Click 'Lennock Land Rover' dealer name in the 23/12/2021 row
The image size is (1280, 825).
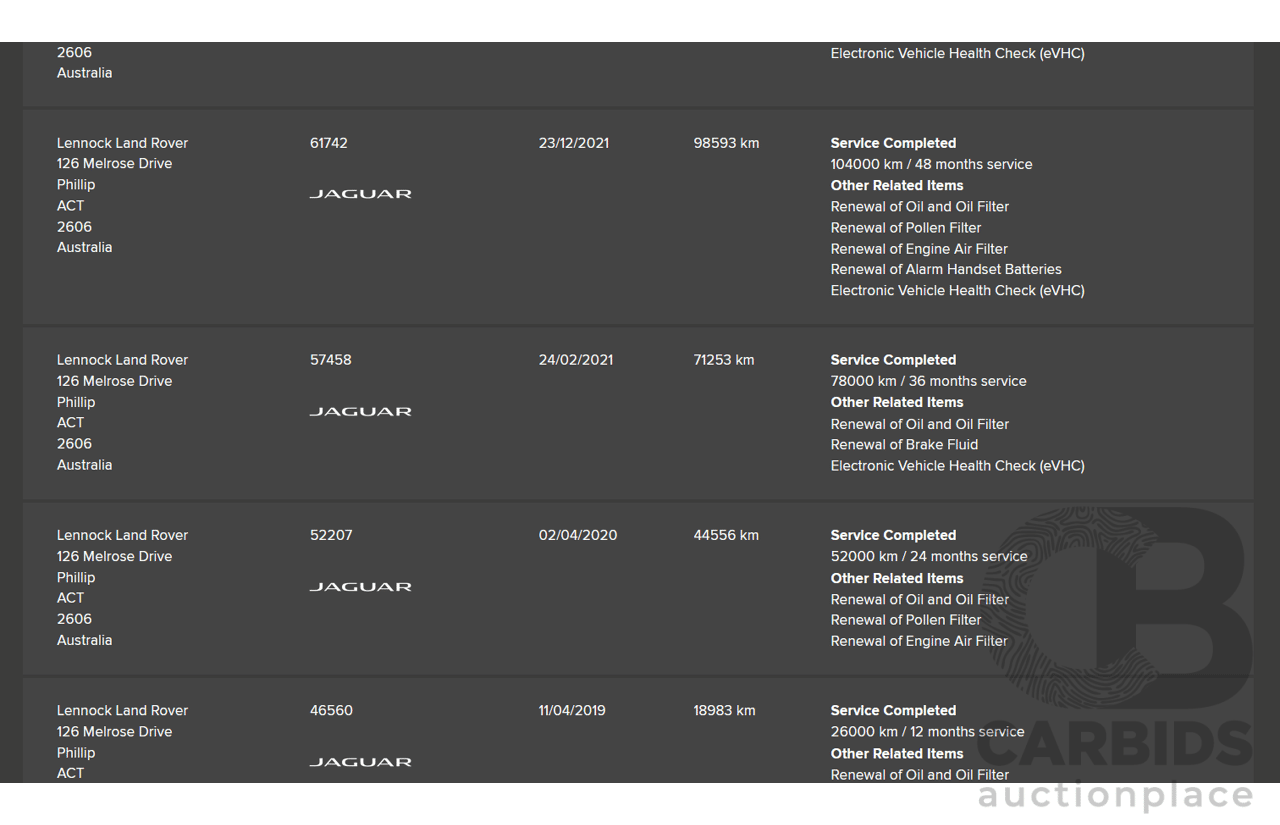(x=122, y=143)
